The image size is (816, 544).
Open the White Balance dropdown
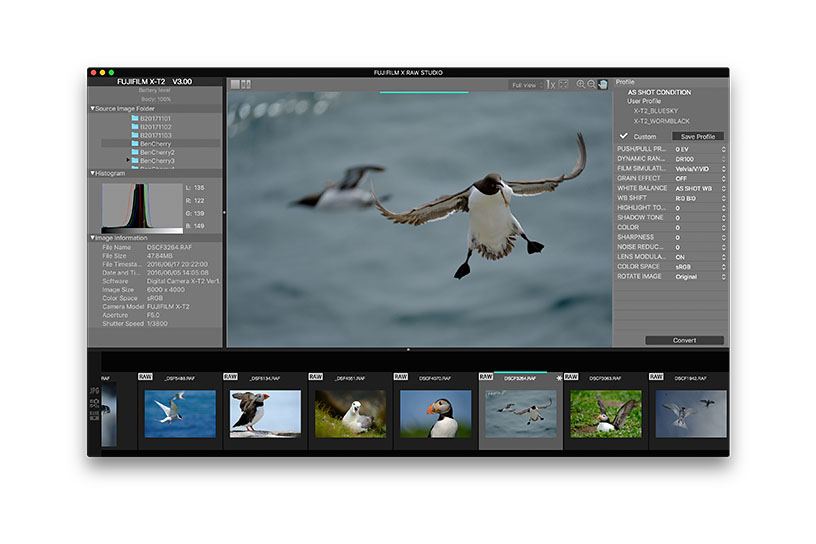click(x=698, y=188)
